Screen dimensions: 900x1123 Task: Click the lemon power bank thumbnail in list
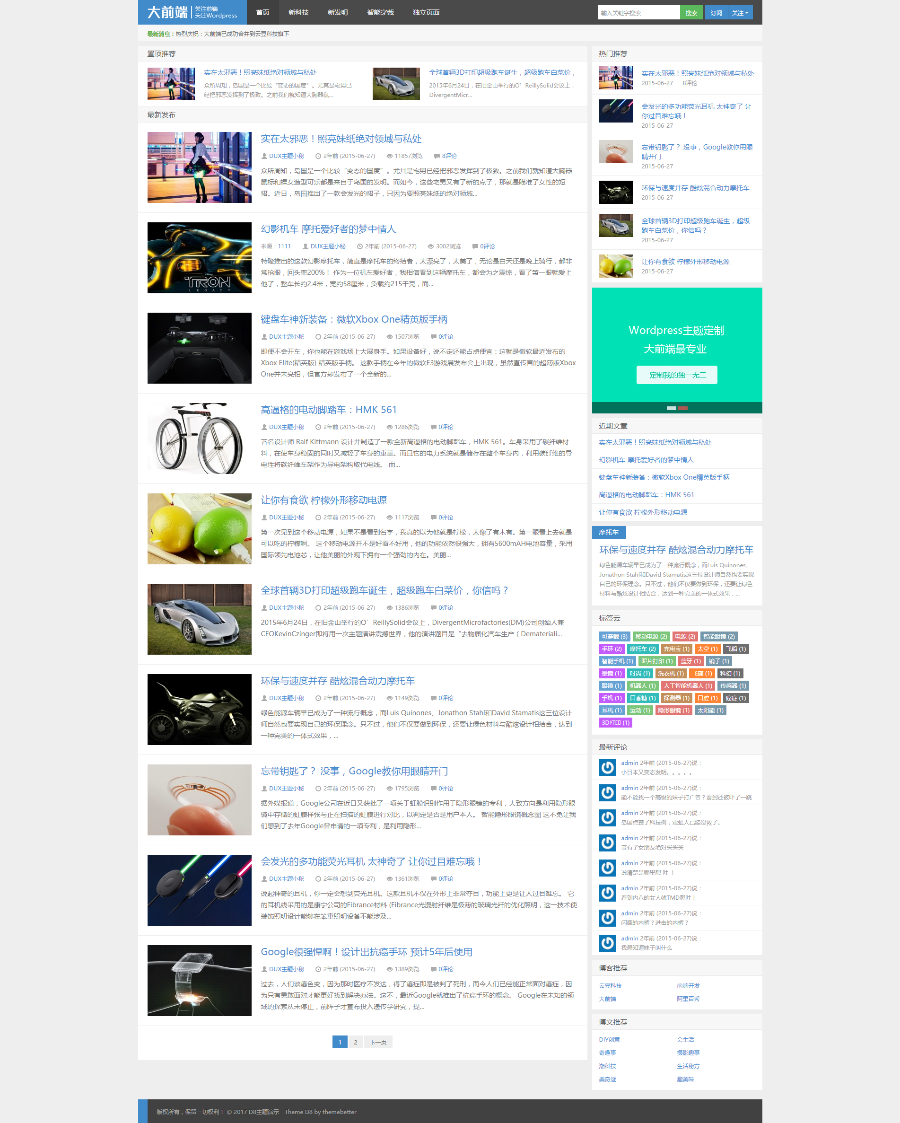(x=200, y=529)
